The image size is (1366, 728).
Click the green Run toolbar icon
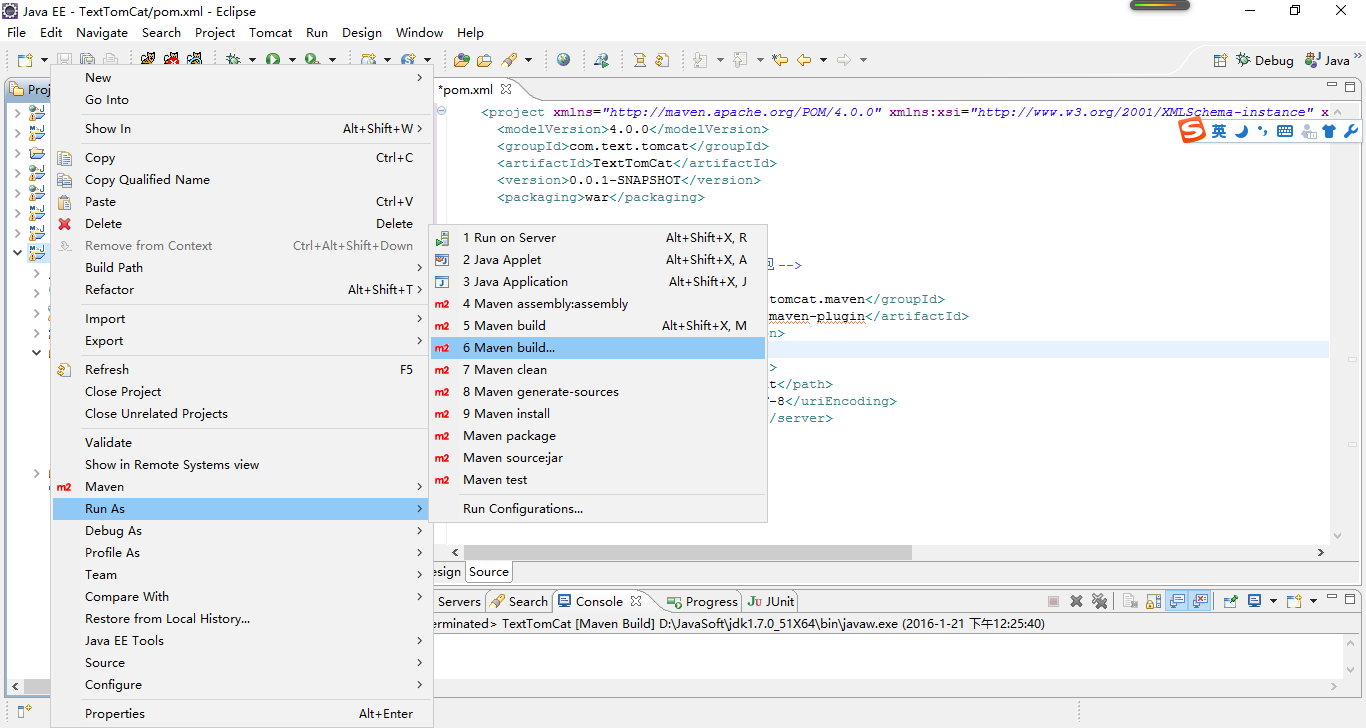click(x=273, y=60)
